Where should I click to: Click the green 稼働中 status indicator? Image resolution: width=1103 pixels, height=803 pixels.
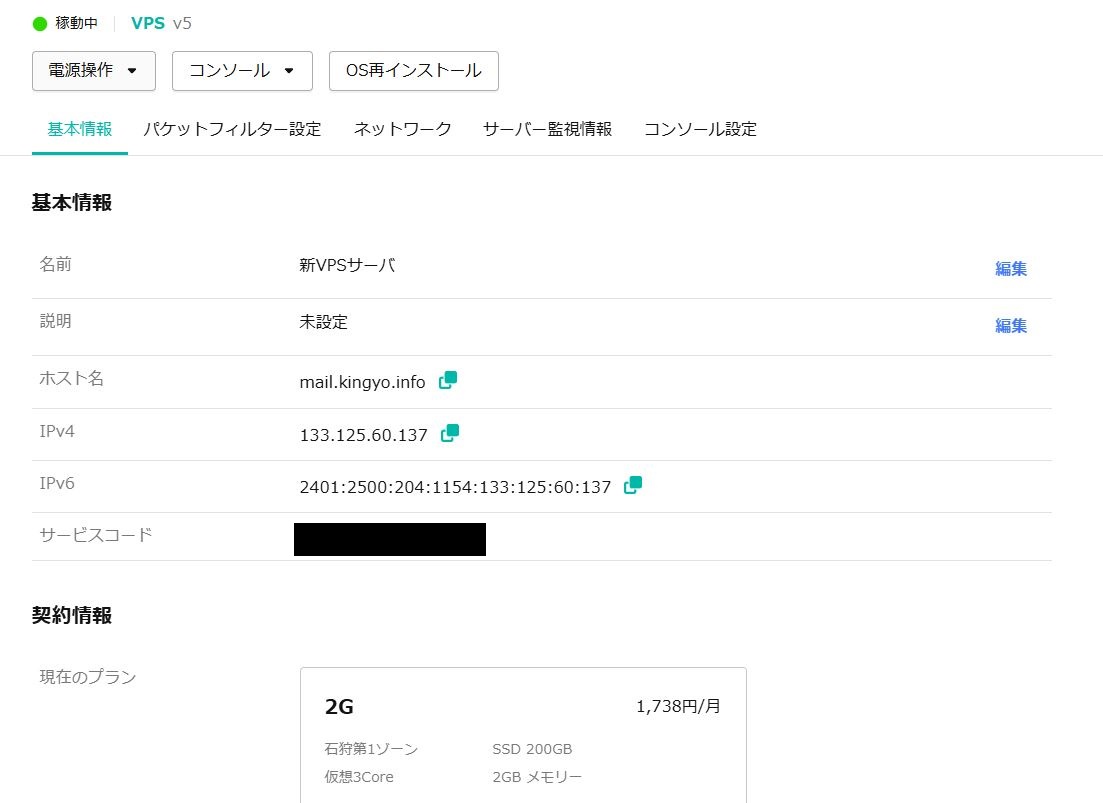(x=40, y=22)
